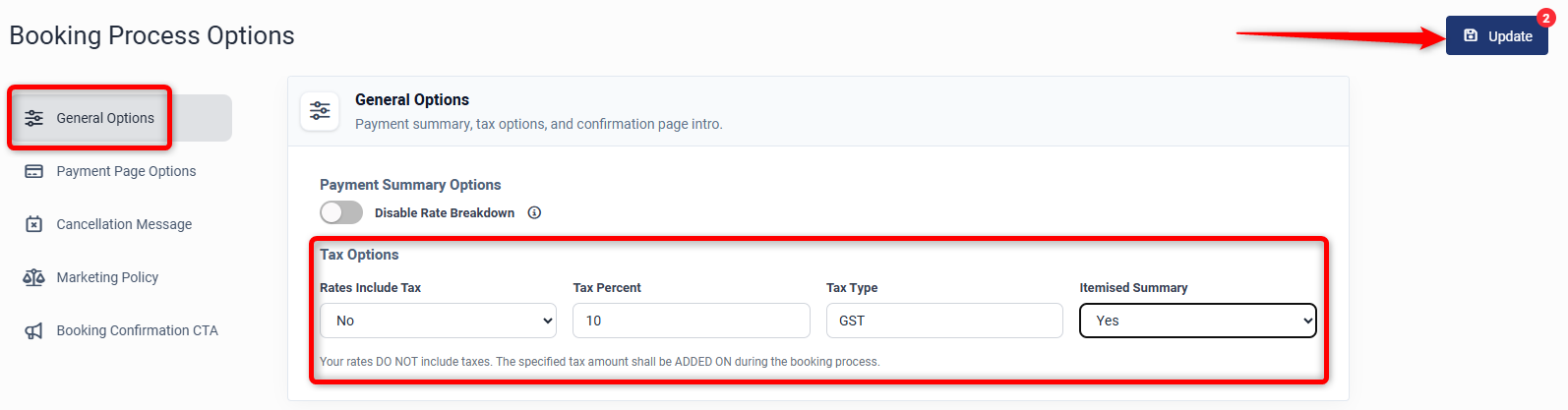The height and width of the screenshot is (410, 1568).
Task: Expand the Itemised Summary dropdown
Action: (1197, 321)
